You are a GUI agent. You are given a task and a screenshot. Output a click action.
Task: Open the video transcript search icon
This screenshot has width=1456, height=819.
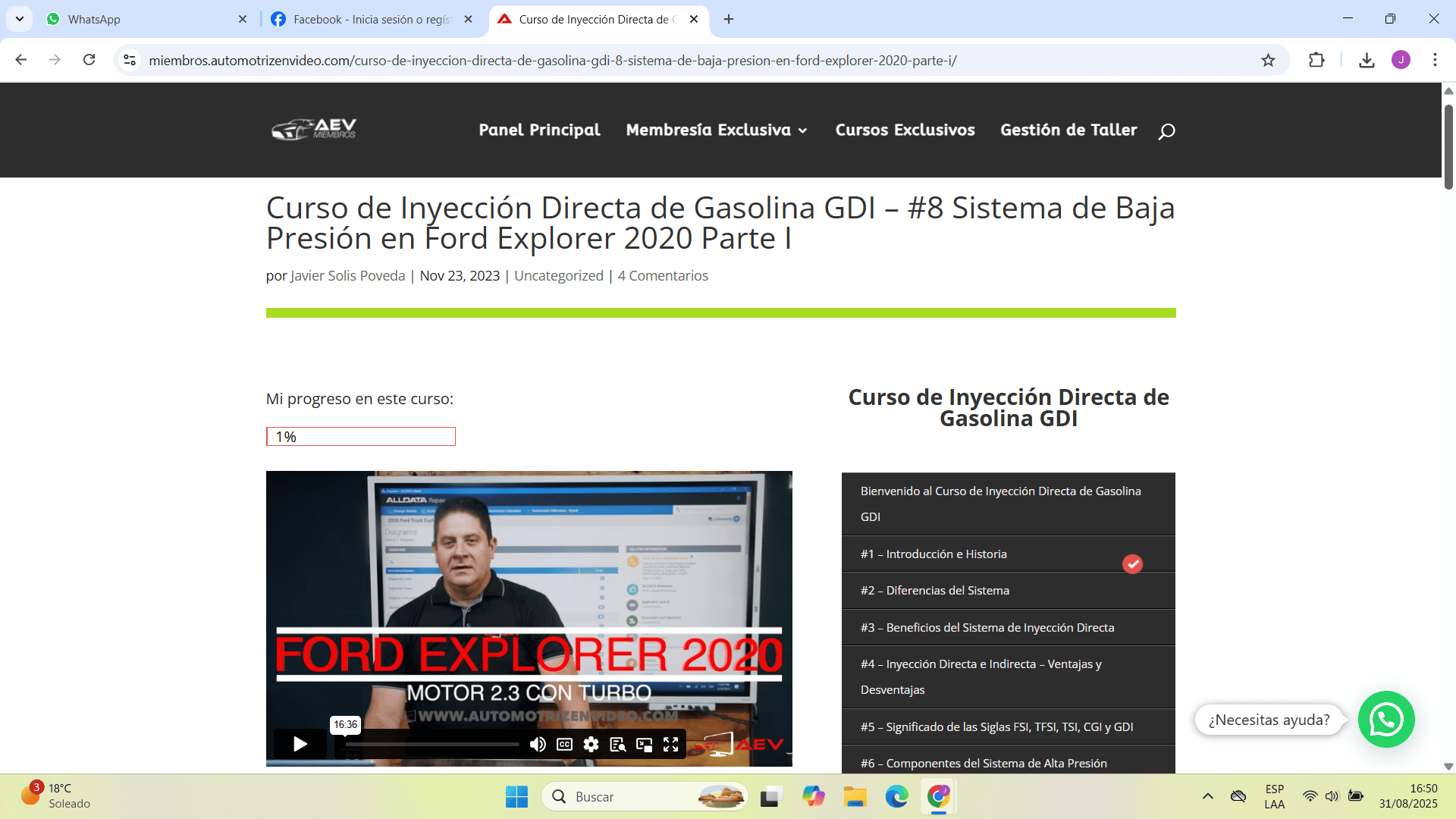pyautogui.click(x=617, y=744)
